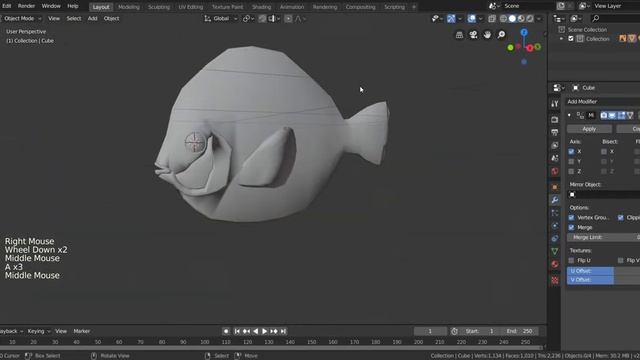Toggle viewport overlays button
This screenshot has width=640, height=360.
click(471, 18)
